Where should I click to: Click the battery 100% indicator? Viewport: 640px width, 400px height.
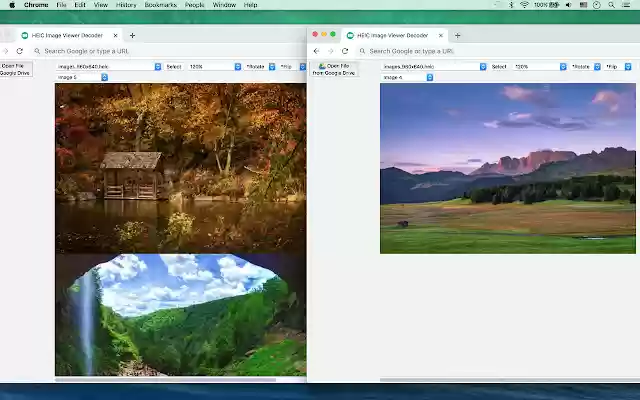pos(547,5)
